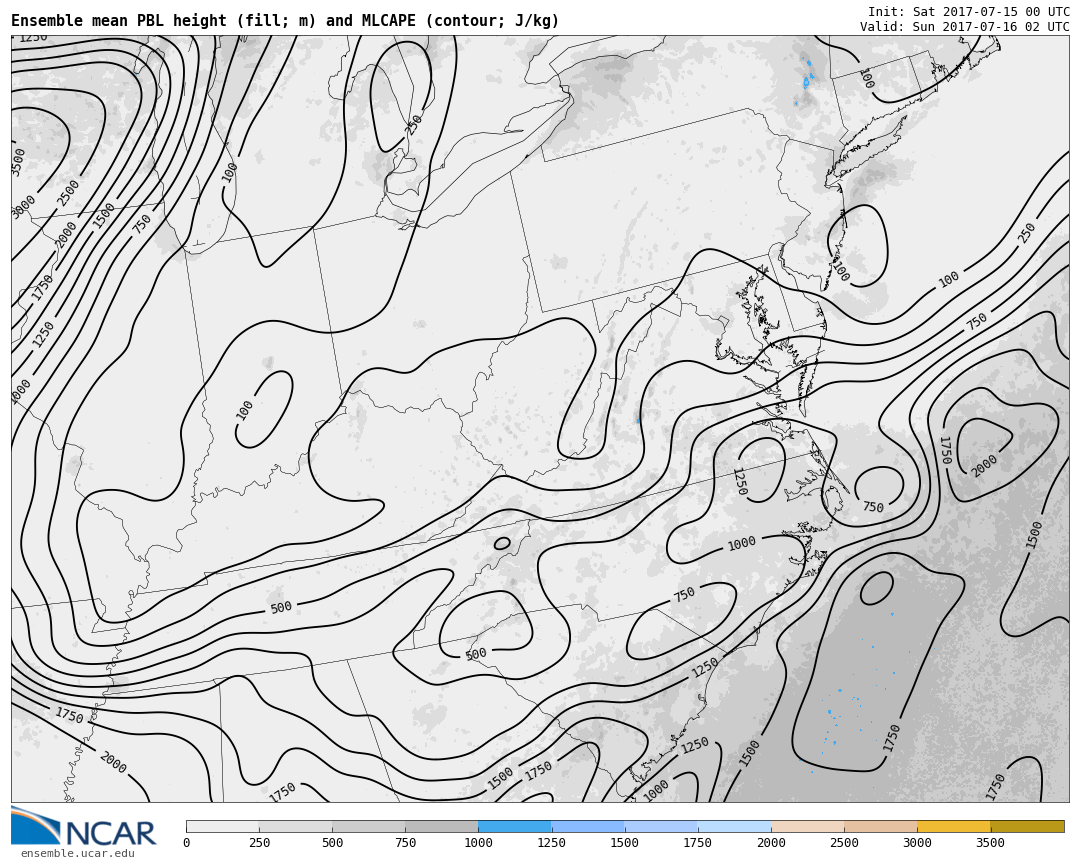Pick the 750–1000 dark gray colorbar swatch
This screenshot has width=1080, height=865.
(x=442, y=826)
